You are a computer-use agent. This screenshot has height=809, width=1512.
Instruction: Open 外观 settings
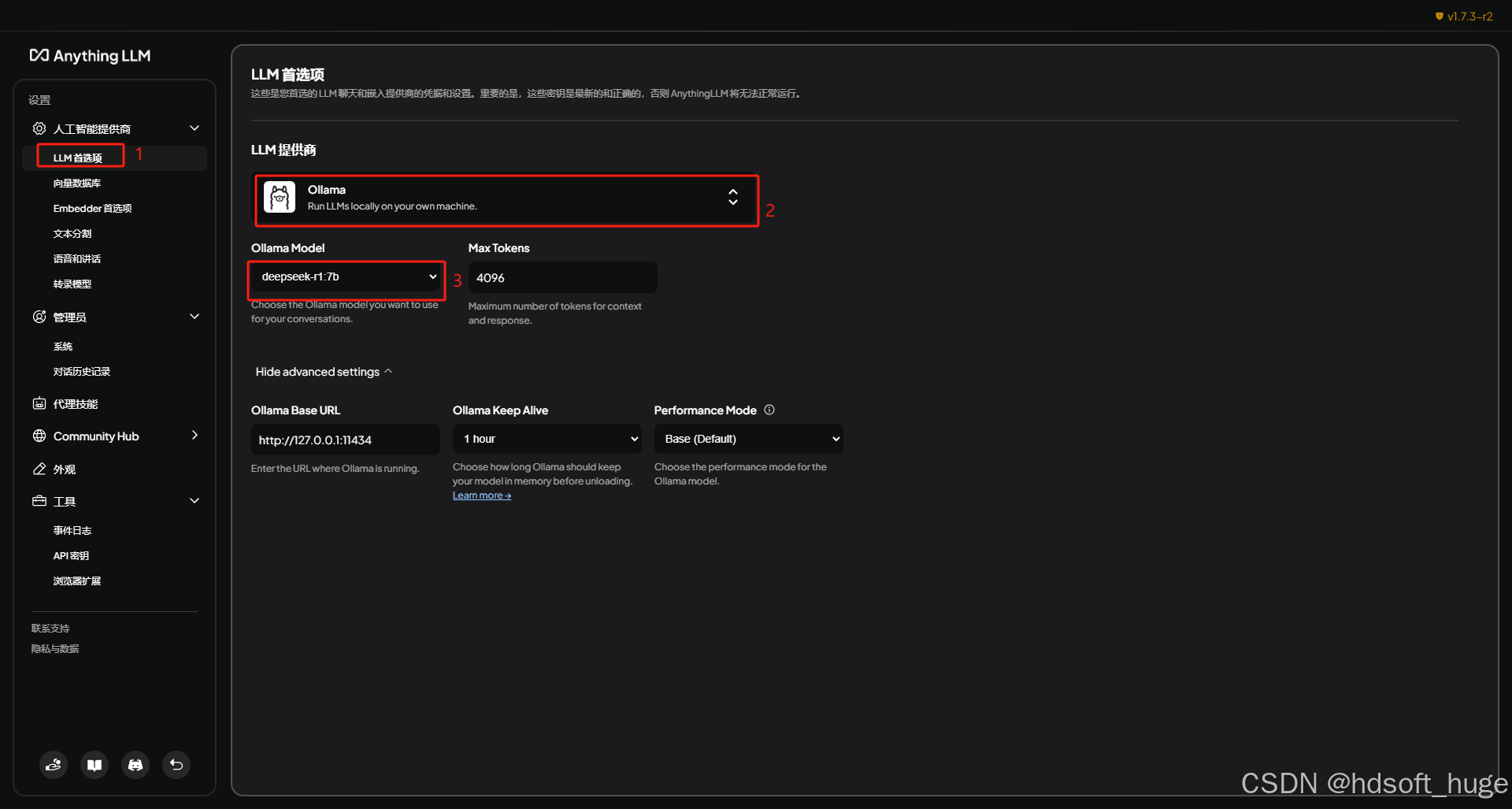(x=65, y=469)
